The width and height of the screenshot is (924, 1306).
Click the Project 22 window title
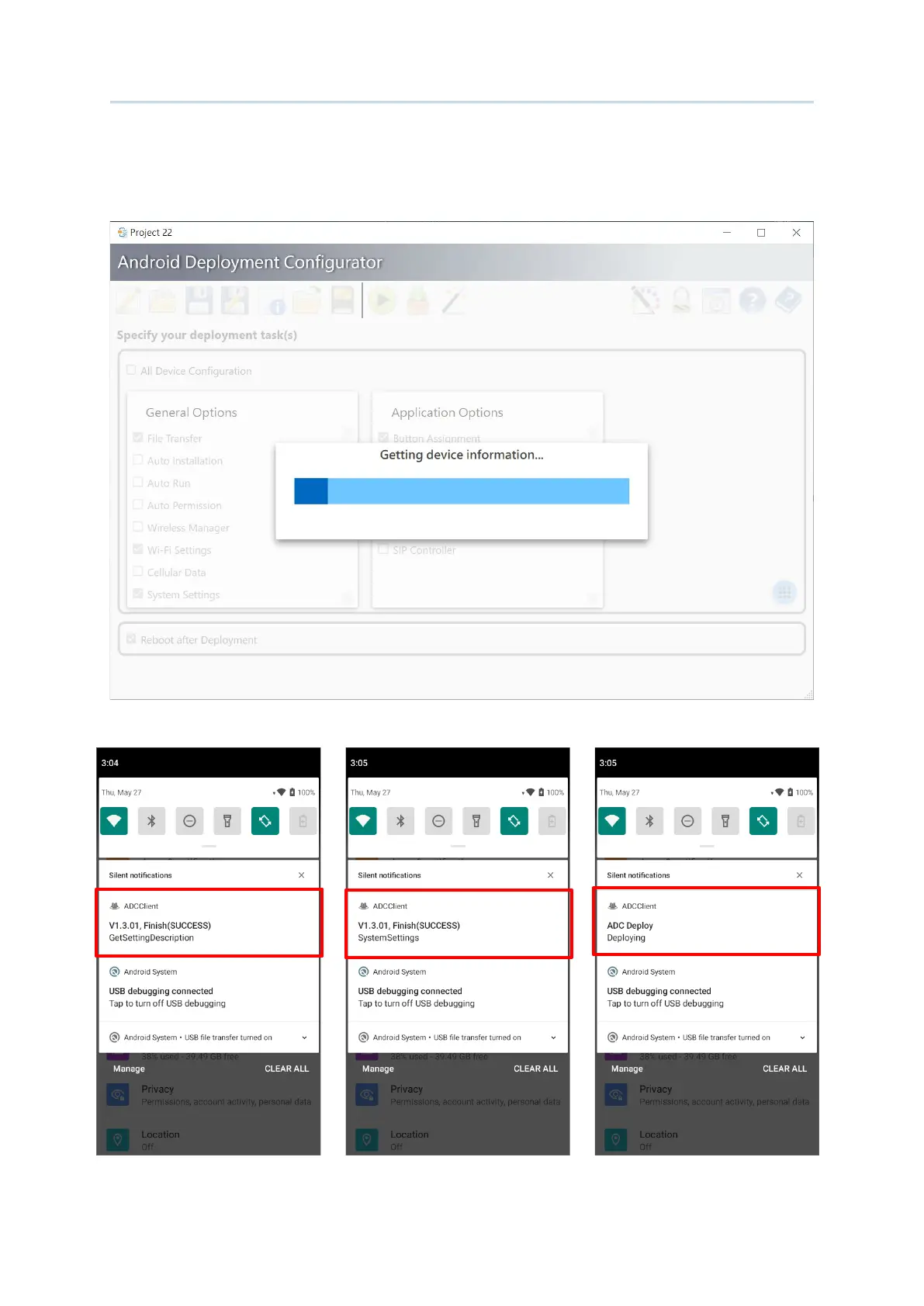click(x=151, y=233)
